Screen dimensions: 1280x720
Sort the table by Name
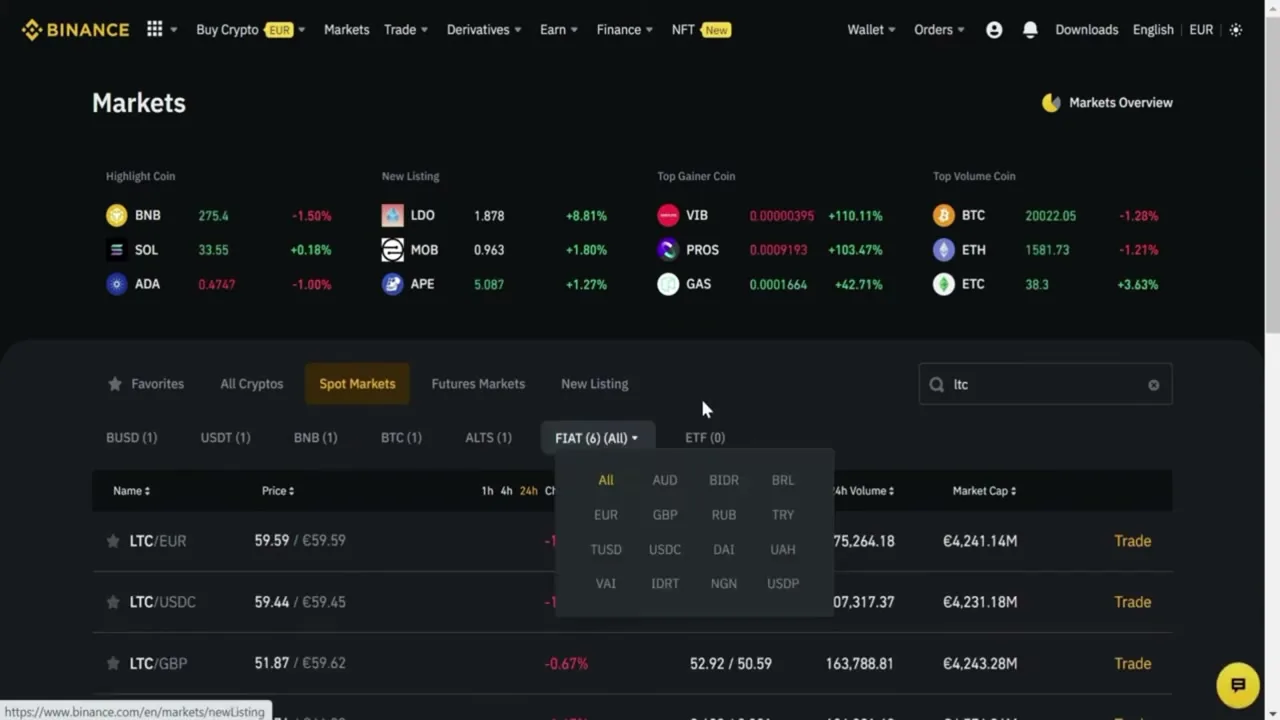(x=131, y=491)
